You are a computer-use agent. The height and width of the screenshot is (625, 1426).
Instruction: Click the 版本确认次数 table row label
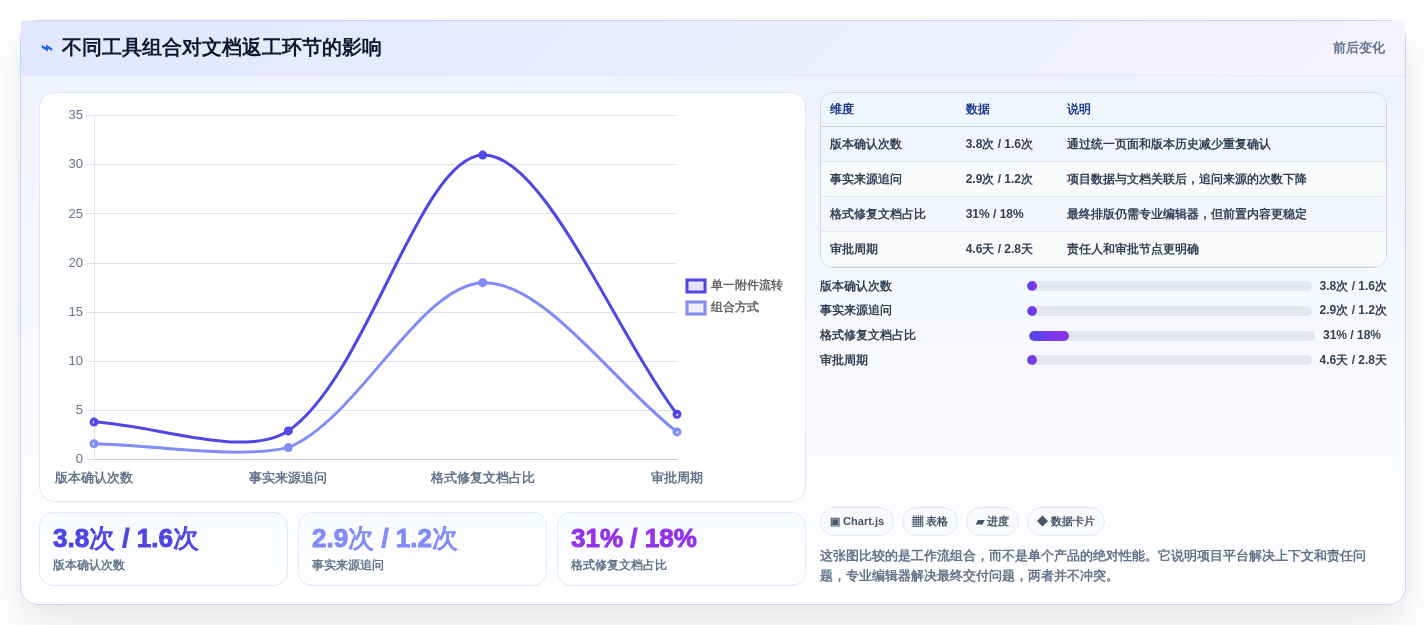point(866,144)
